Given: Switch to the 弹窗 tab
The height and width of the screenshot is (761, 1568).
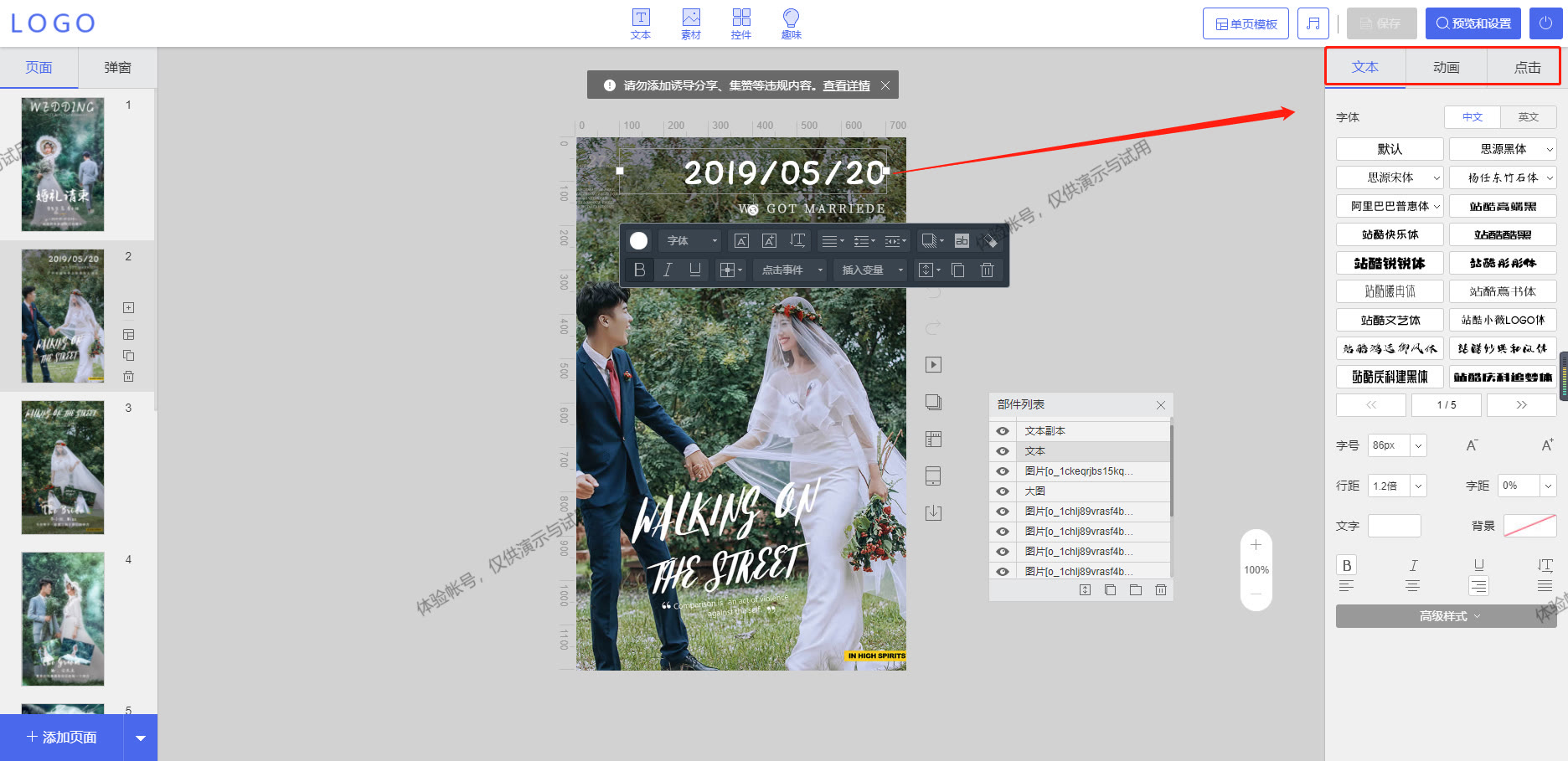Looking at the screenshot, I should (117, 67).
